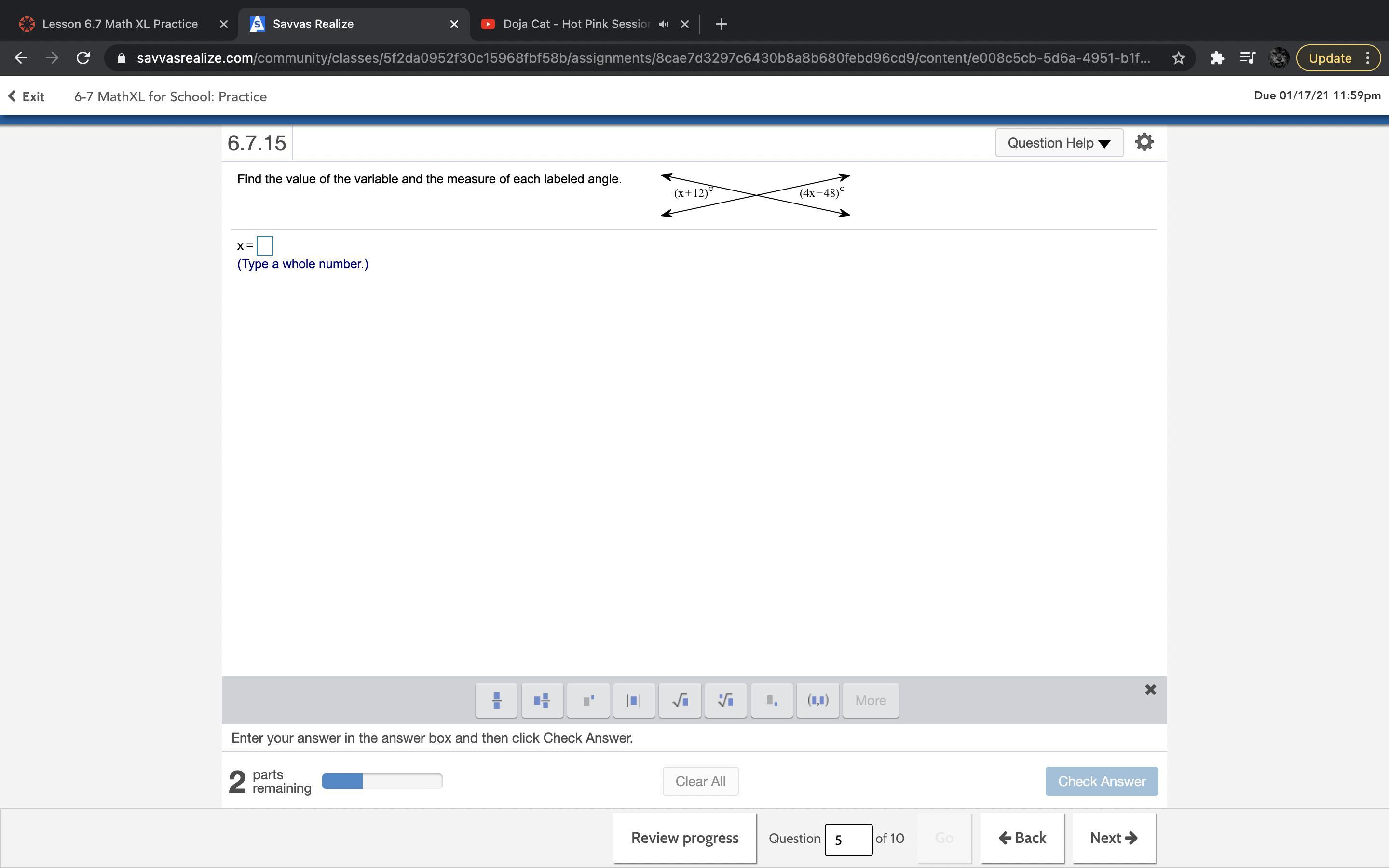Image resolution: width=1389 pixels, height=868 pixels.
Task: Close the math palette toolbar
Action: pos(1150,690)
